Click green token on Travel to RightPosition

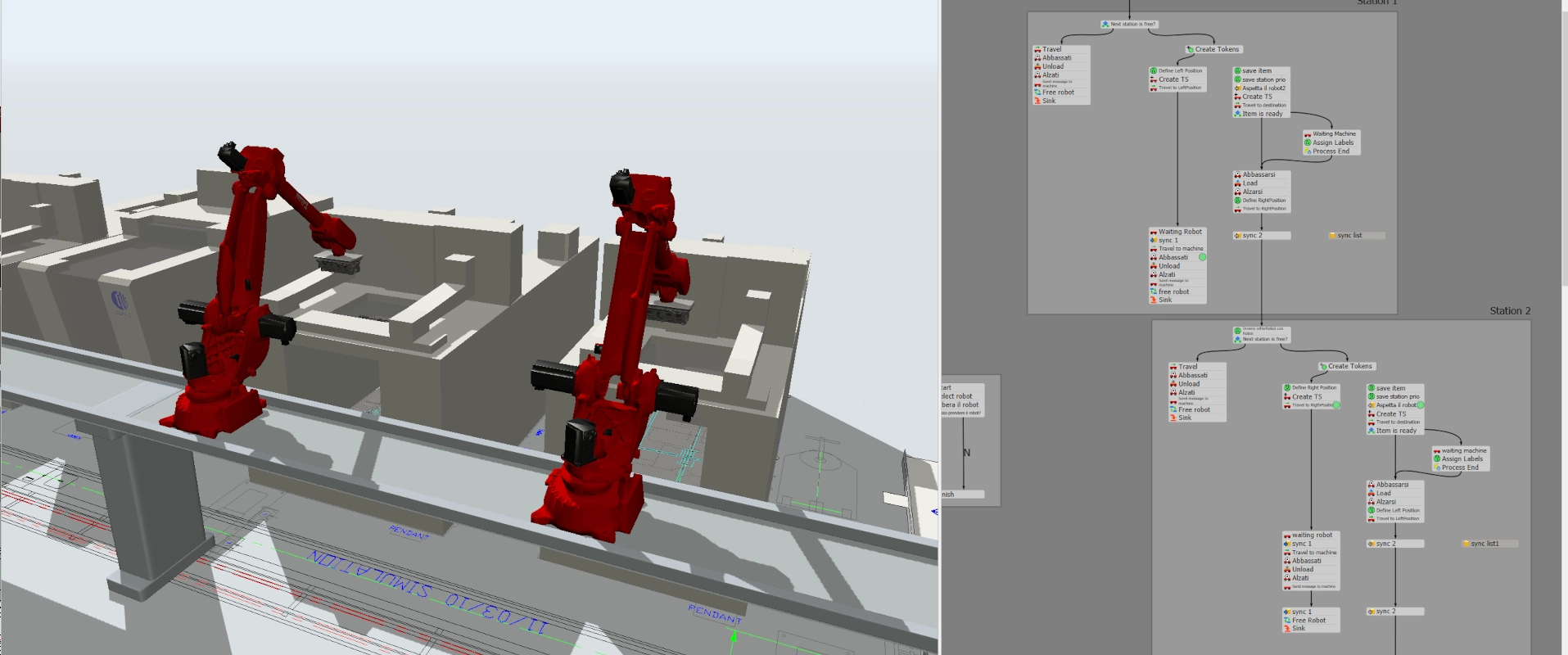(1336, 405)
